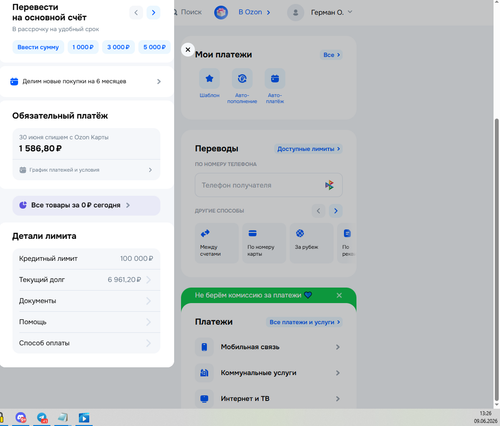Select the По реквизитам document tile
The height and width of the screenshot is (426, 500).
pos(347,243)
